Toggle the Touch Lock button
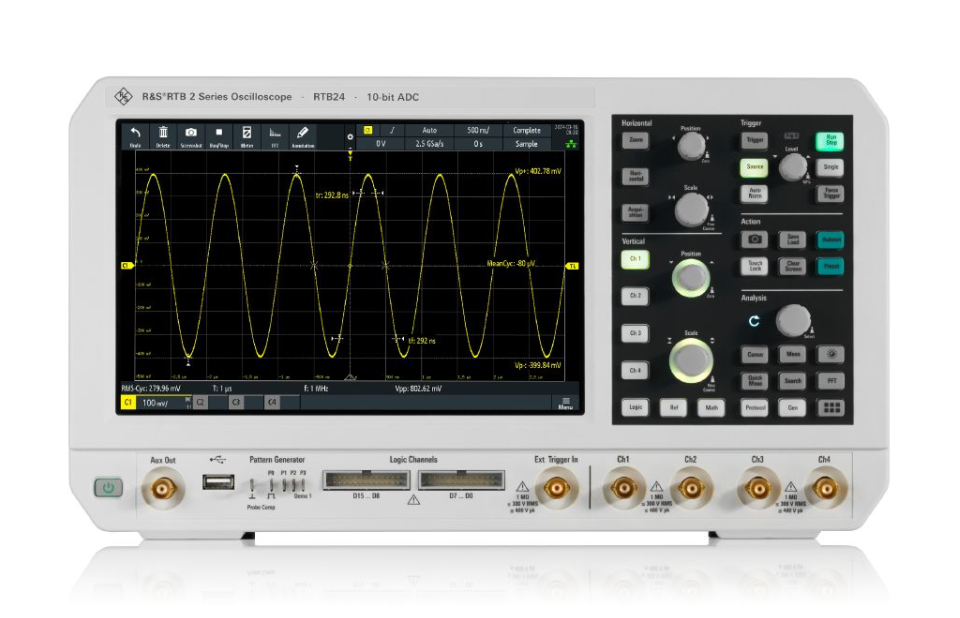The height and width of the screenshot is (618, 960). (755, 266)
